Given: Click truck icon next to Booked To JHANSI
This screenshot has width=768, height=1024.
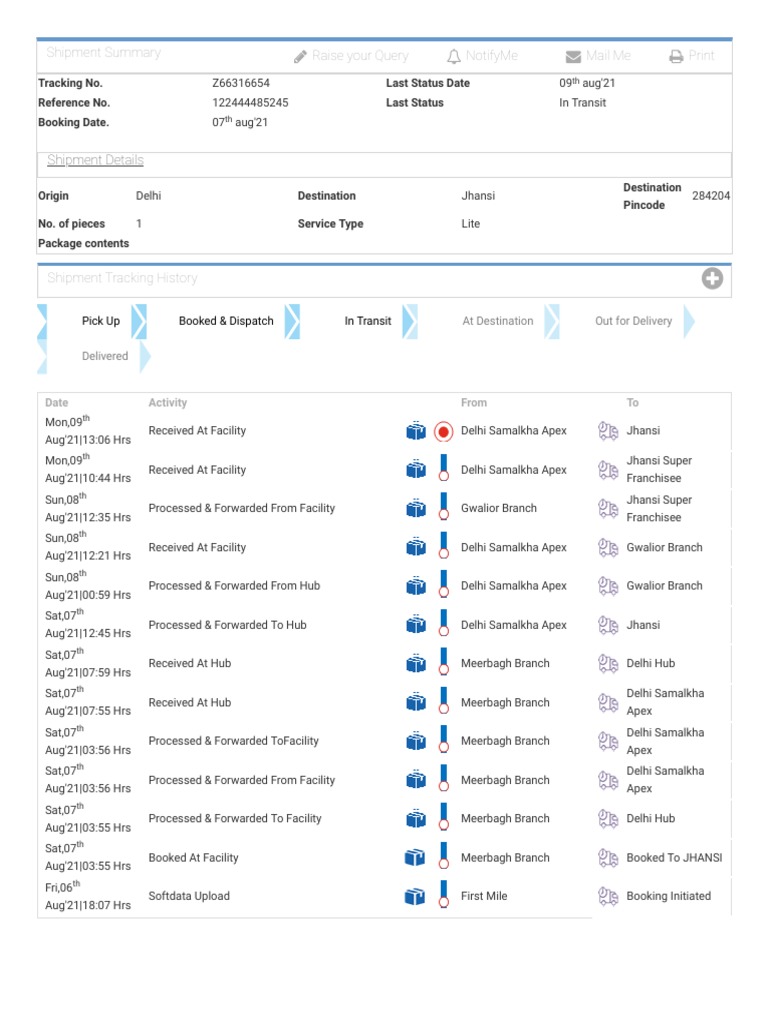Looking at the screenshot, I should [x=608, y=858].
